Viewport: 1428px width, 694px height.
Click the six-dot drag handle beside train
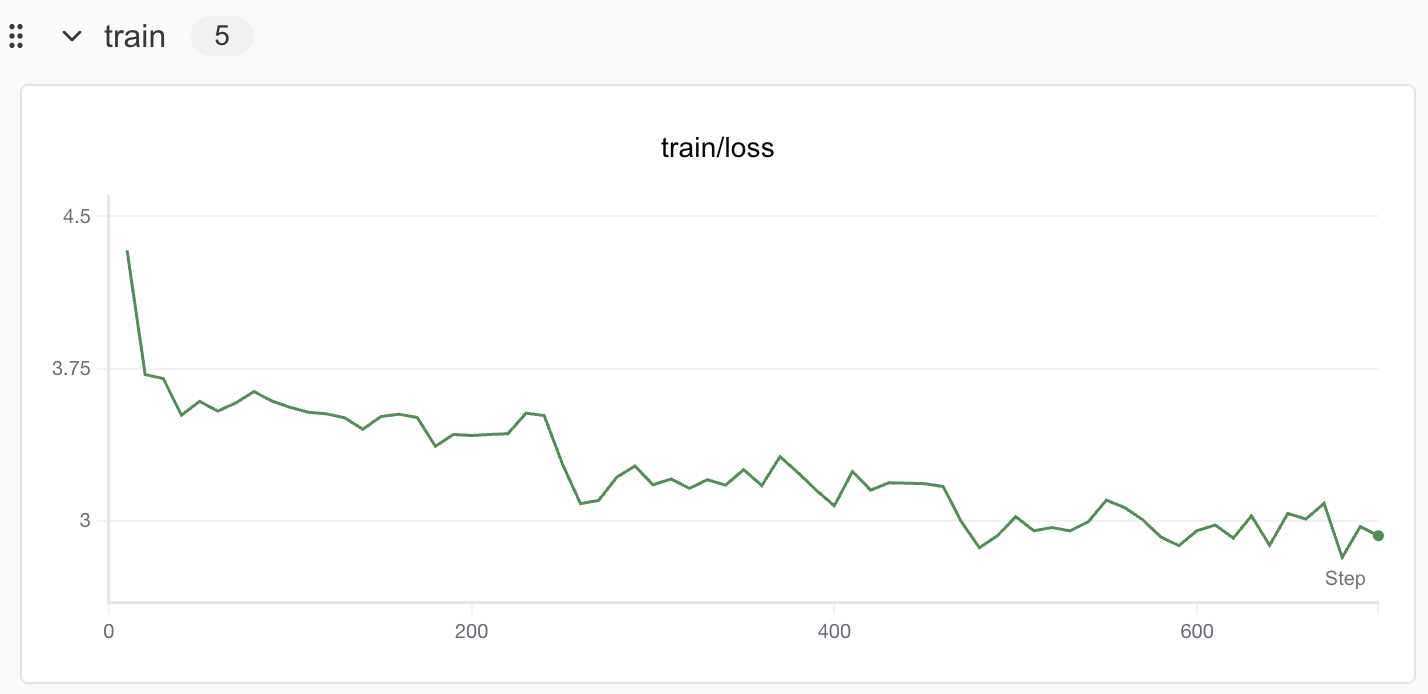click(15, 37)
